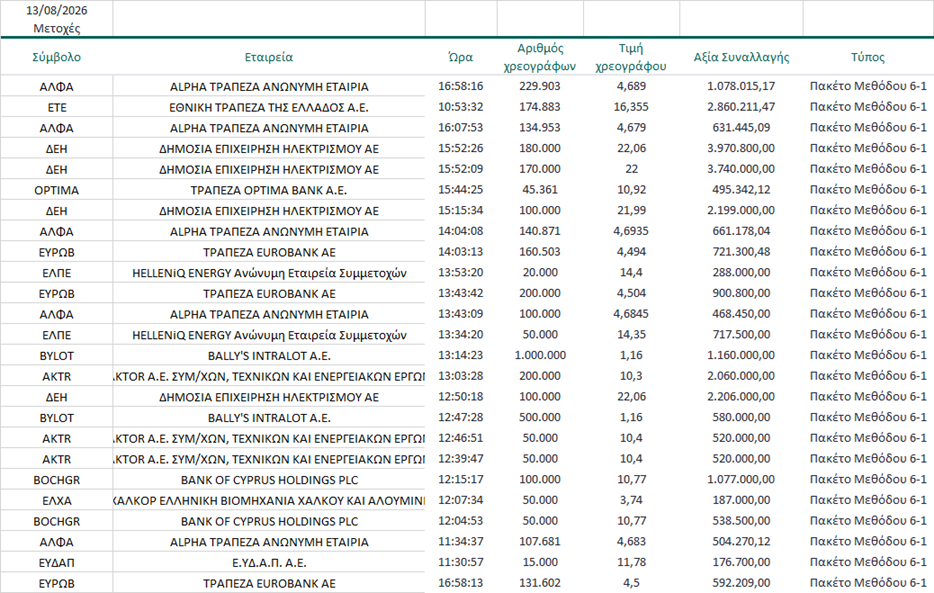This screenshot has height=593, width=934.
Task: Click the Τύπος column header
Action: point(868,57)
